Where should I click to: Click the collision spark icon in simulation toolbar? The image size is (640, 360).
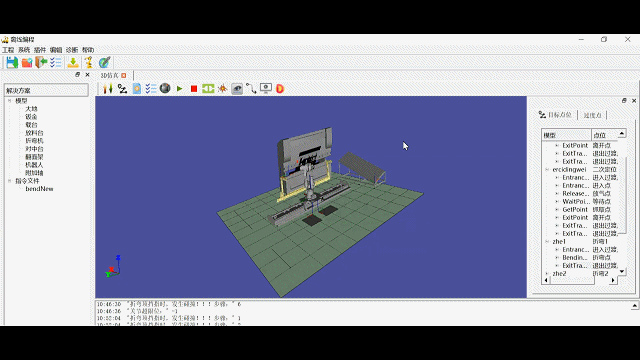tap(222, 89)
